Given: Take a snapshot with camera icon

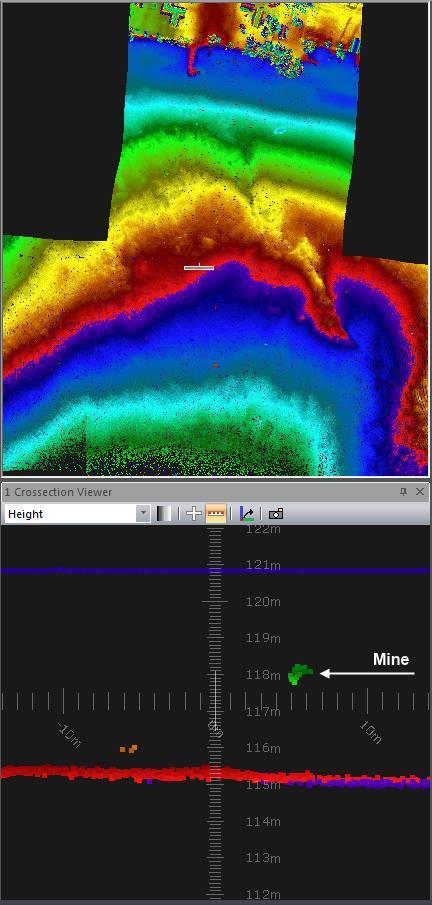Looking at the screenshot, I should (x=275, y=514).
